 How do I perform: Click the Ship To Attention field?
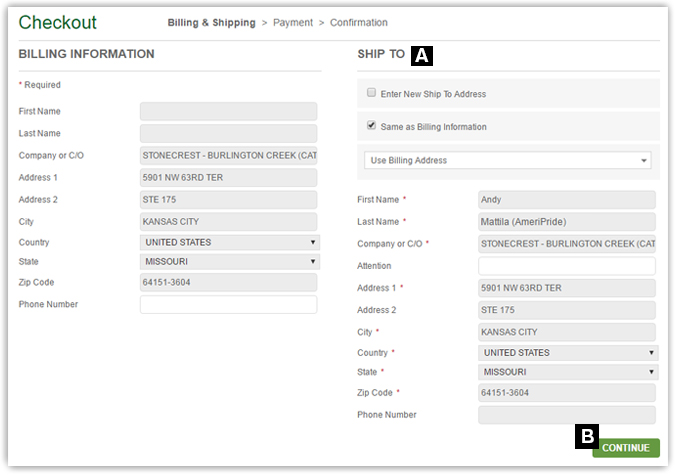[567, 266]
